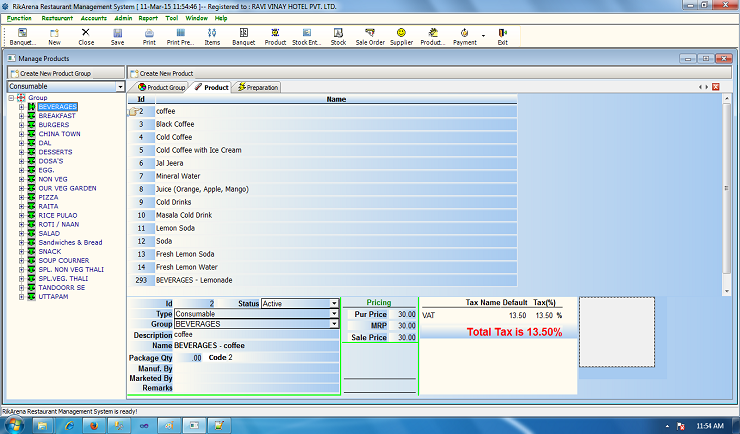Image resolution: width=740 pixels, height=434 pixels.
Task: Switch to the Product Group tab
Action: point(161,88)
